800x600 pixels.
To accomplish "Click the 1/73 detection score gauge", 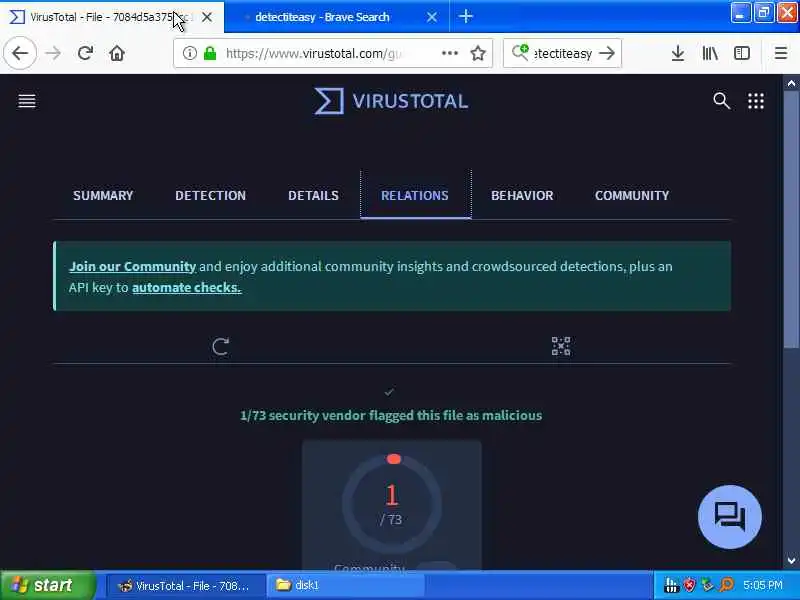I will (391, 504).
